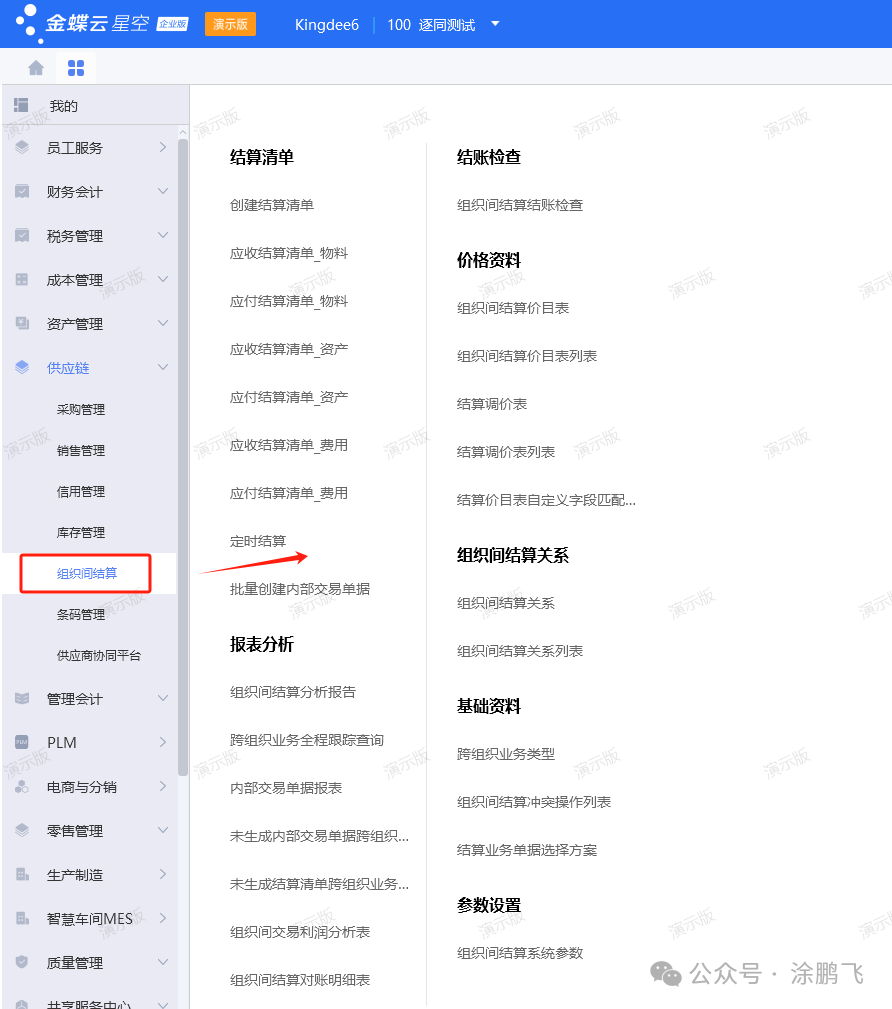
Task: Open the four-square app grid icon
Action: [x=76, y=68]
